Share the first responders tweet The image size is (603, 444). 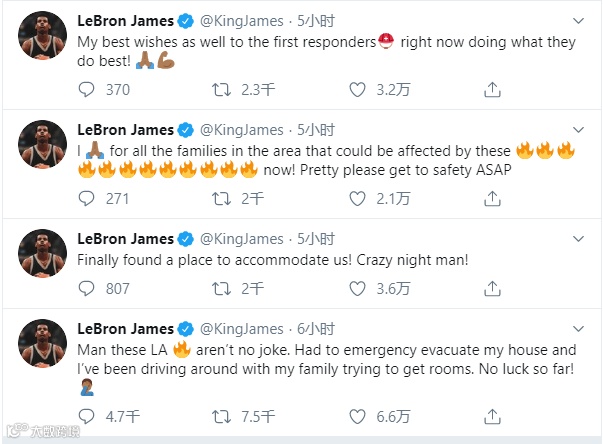pyautogui.click(x=492, y=90)
